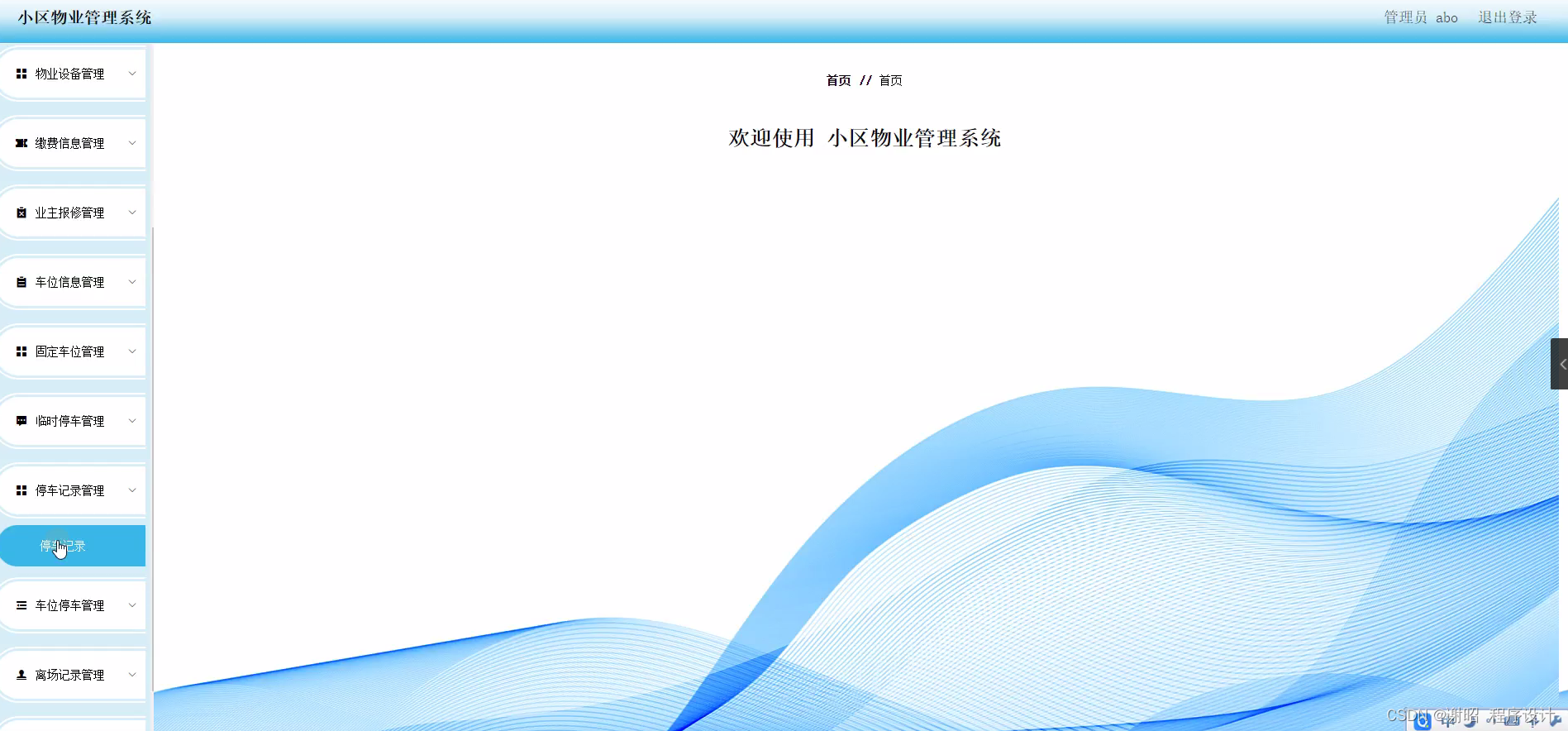Click the list icon beside 车位停车管理
This screenshot has width=1568, height=731.
[x=21, y=605]
